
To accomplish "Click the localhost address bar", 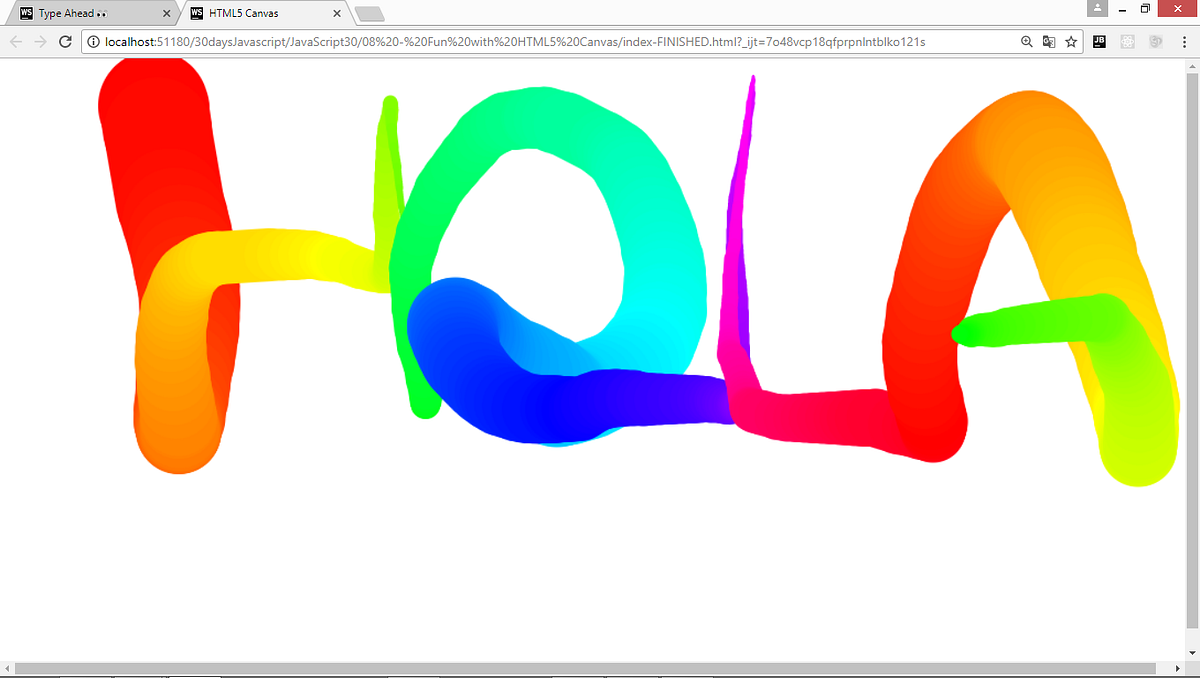I will tap(500, 42).
